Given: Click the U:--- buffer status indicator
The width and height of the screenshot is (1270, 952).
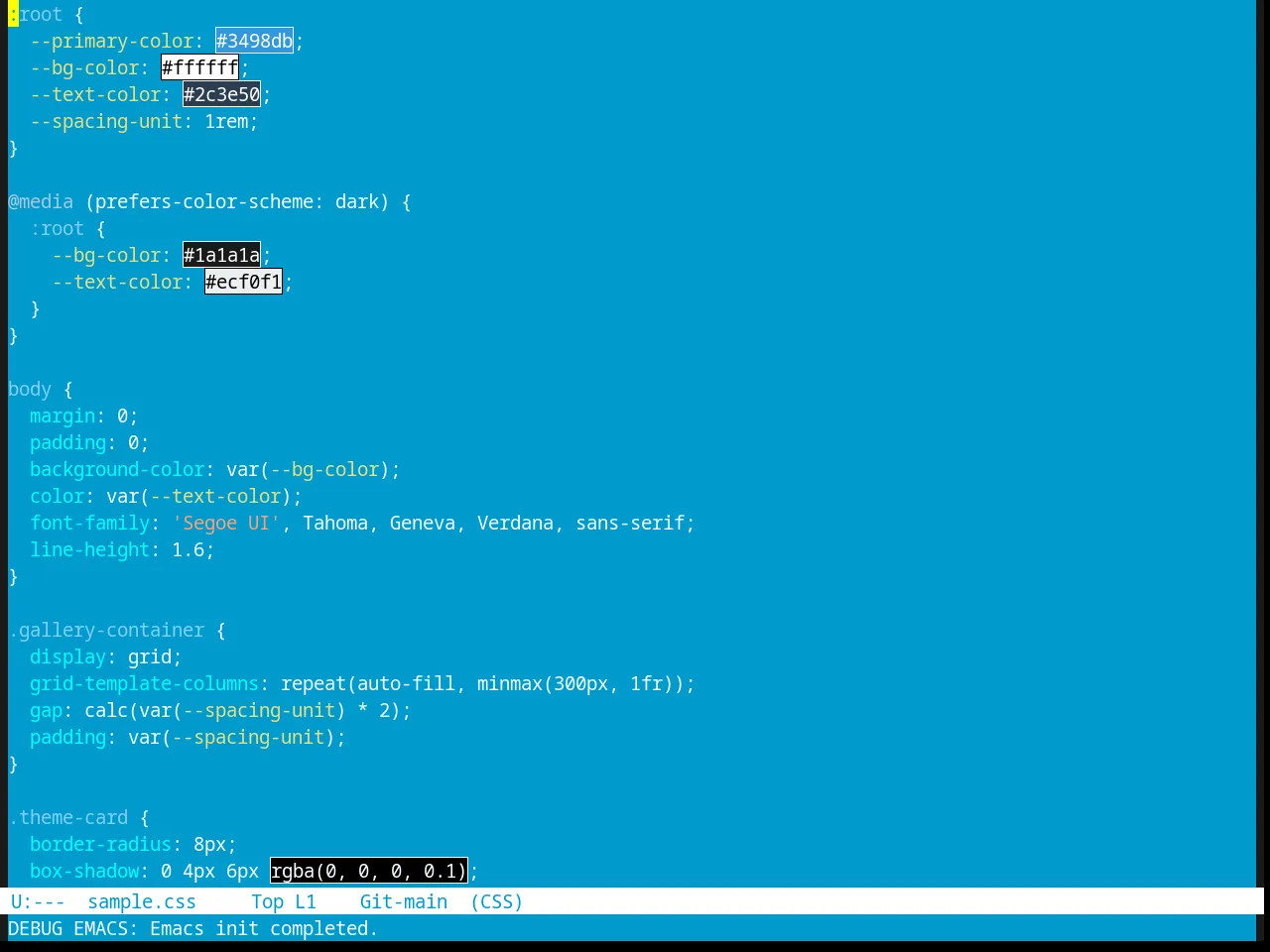Looking at the screenshot, I should [x=38, y=901].
